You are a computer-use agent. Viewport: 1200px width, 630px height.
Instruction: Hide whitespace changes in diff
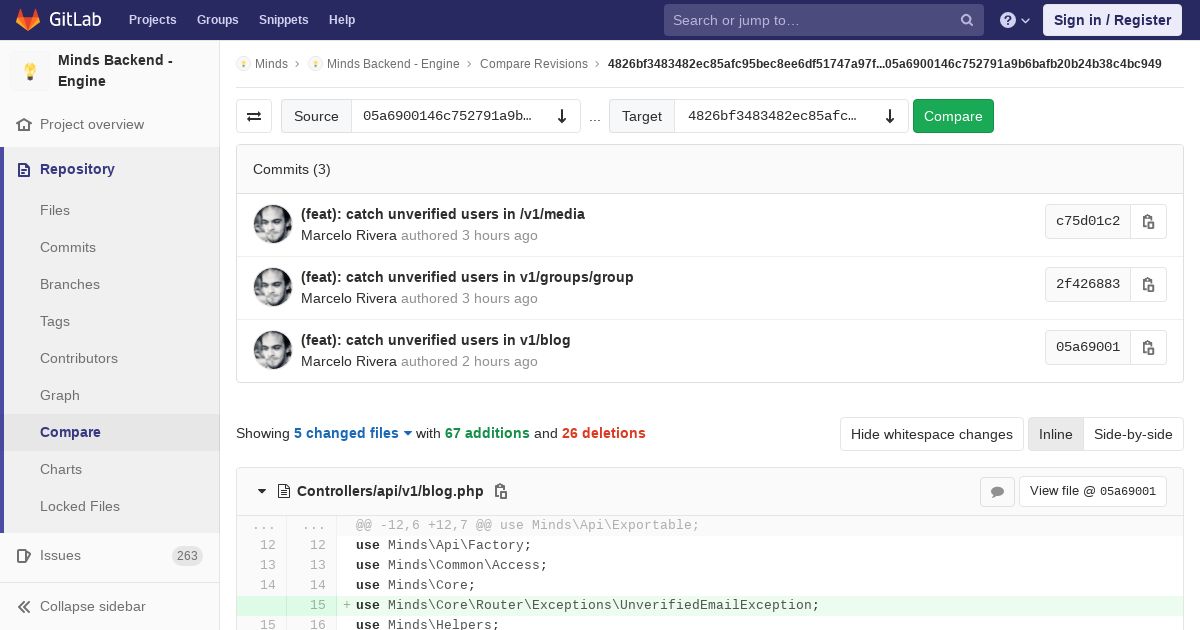931,434
